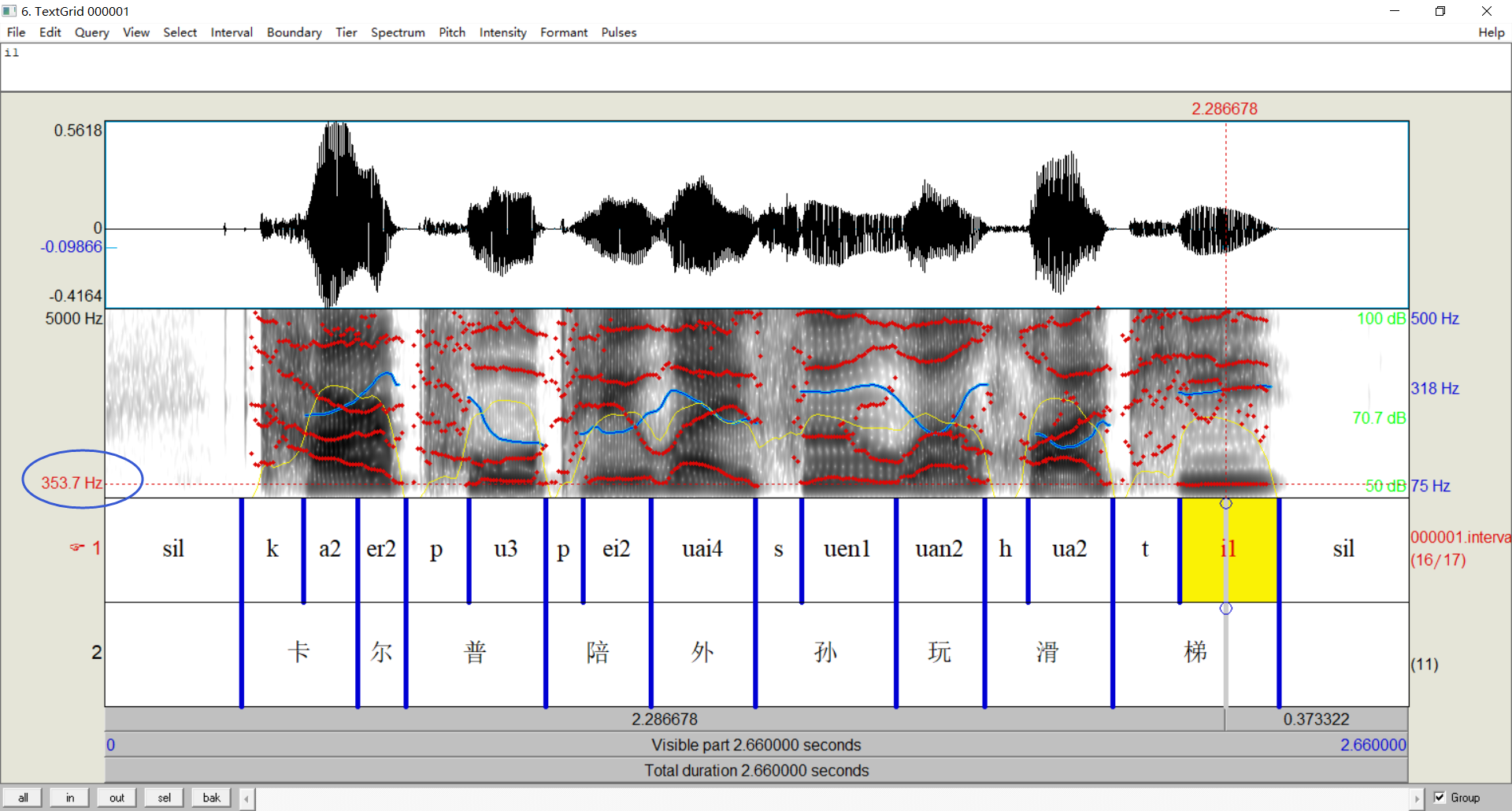
Task: Open the Pulses menu
Action: click(x=619, y=32)
